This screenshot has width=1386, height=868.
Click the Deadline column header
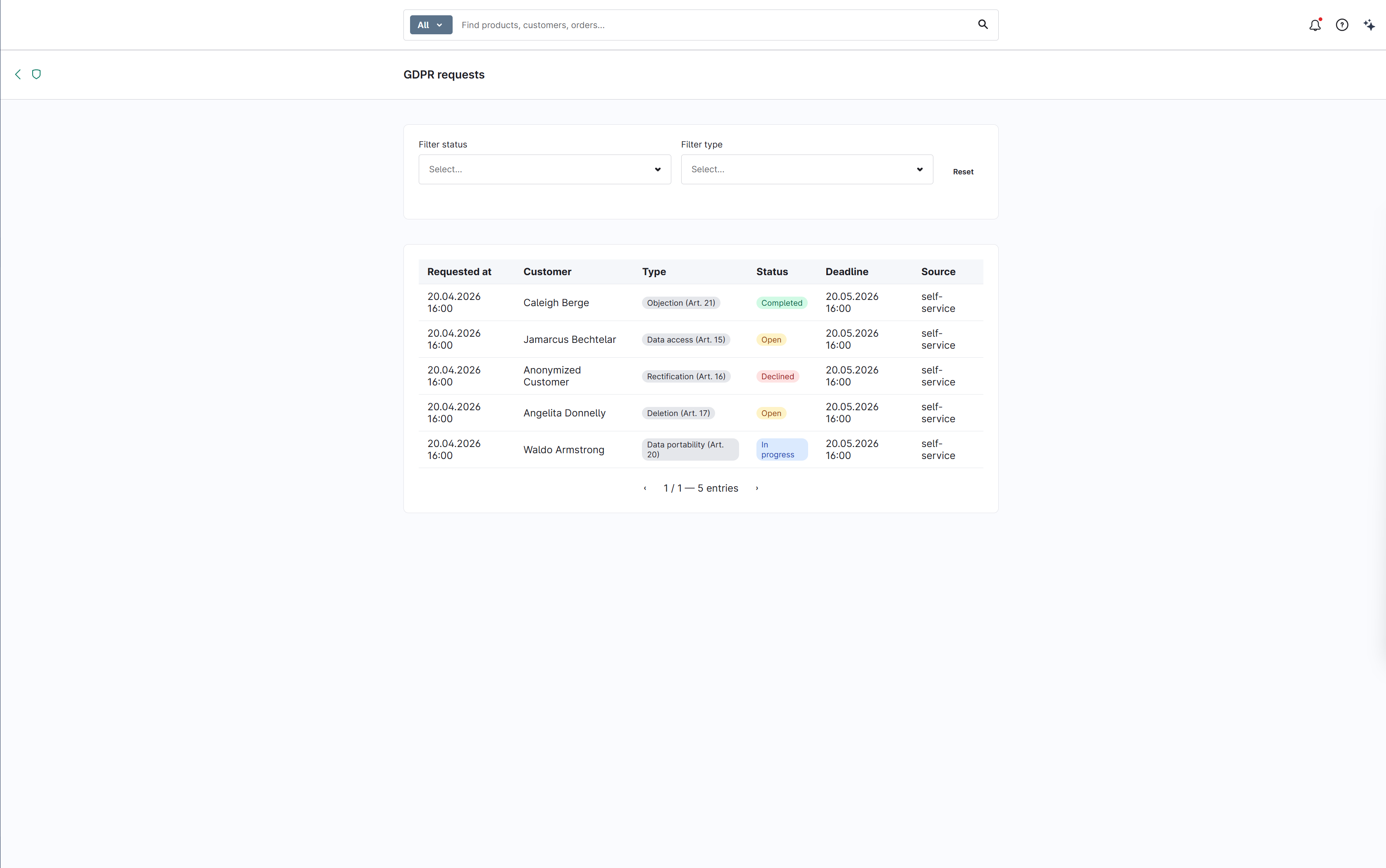(x=847, y=271)
